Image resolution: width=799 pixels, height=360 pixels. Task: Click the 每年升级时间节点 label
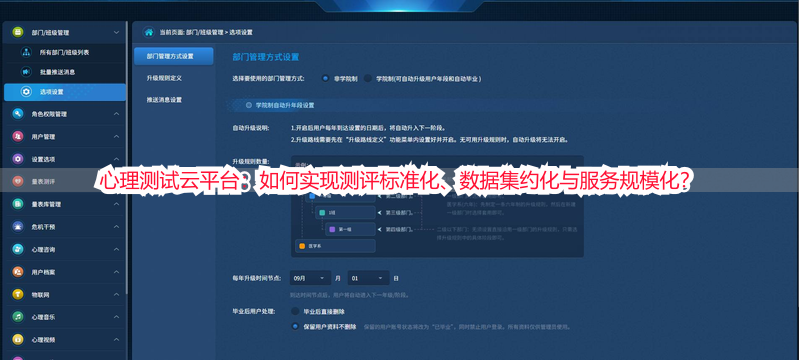click(x=256, y=278)
